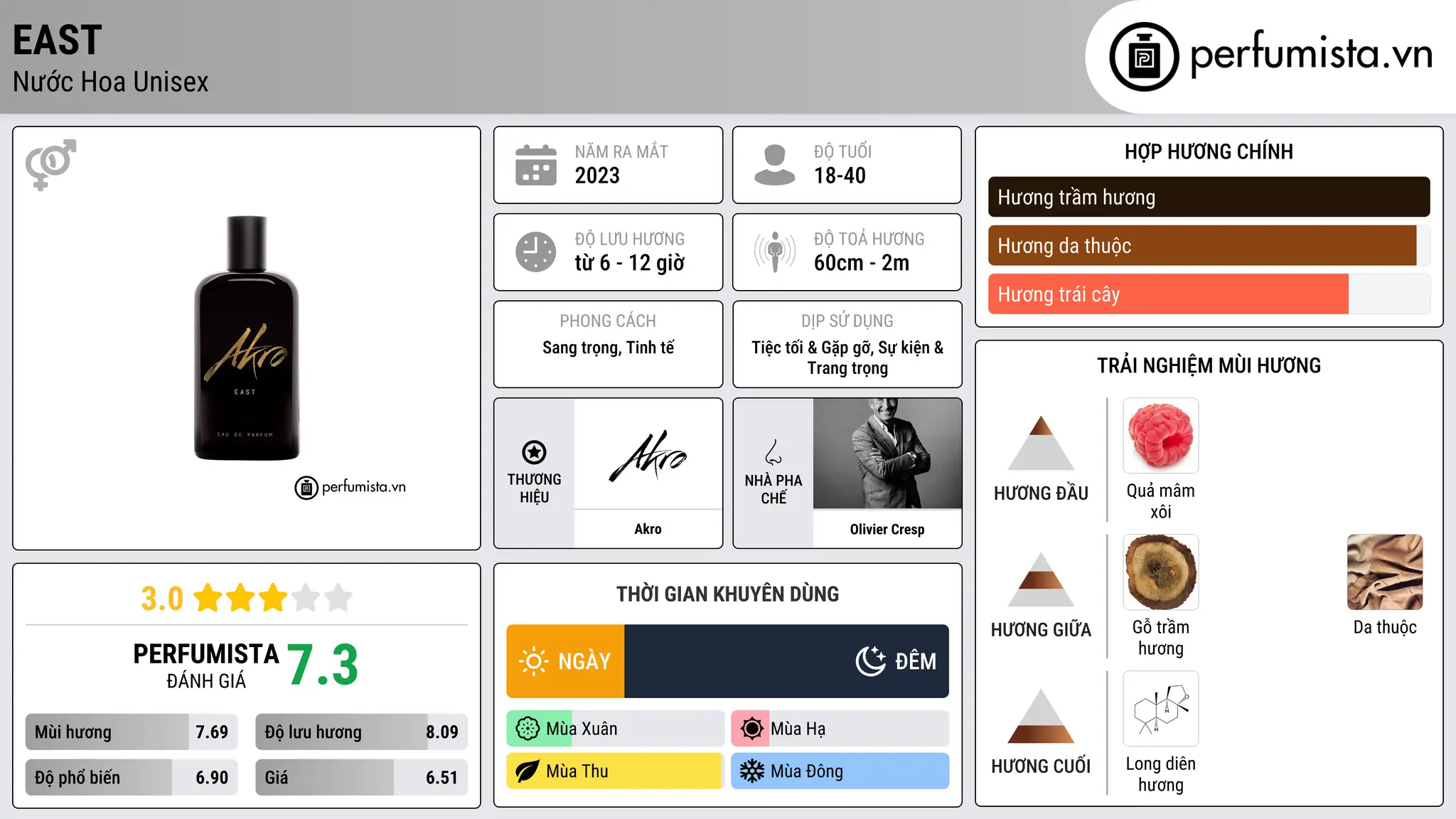
Task: Click the Nước Hoa Unisex subtitle
Action: 111,82
